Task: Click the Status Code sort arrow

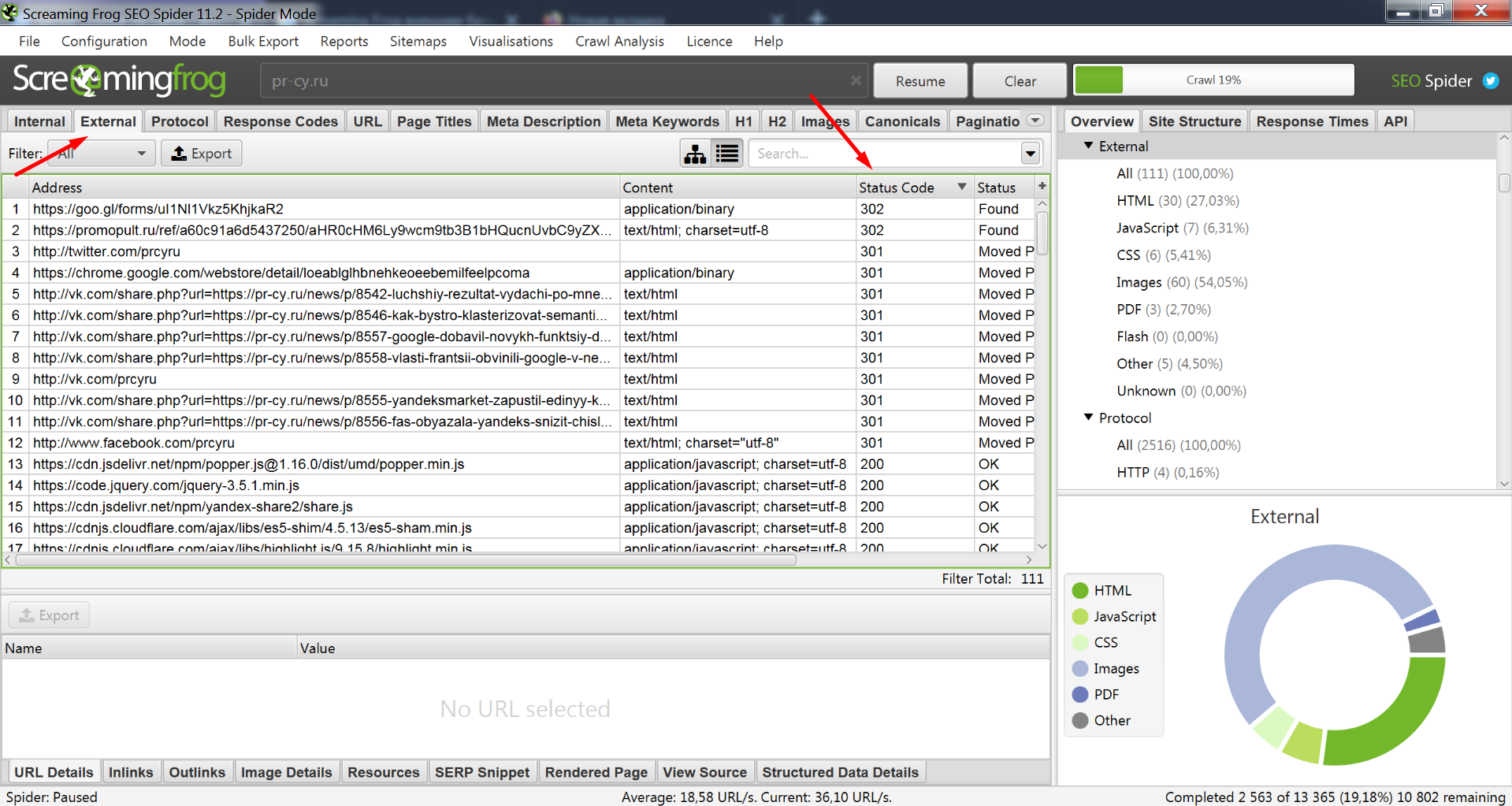Action: pyautogui.click(x=961, y=187)
